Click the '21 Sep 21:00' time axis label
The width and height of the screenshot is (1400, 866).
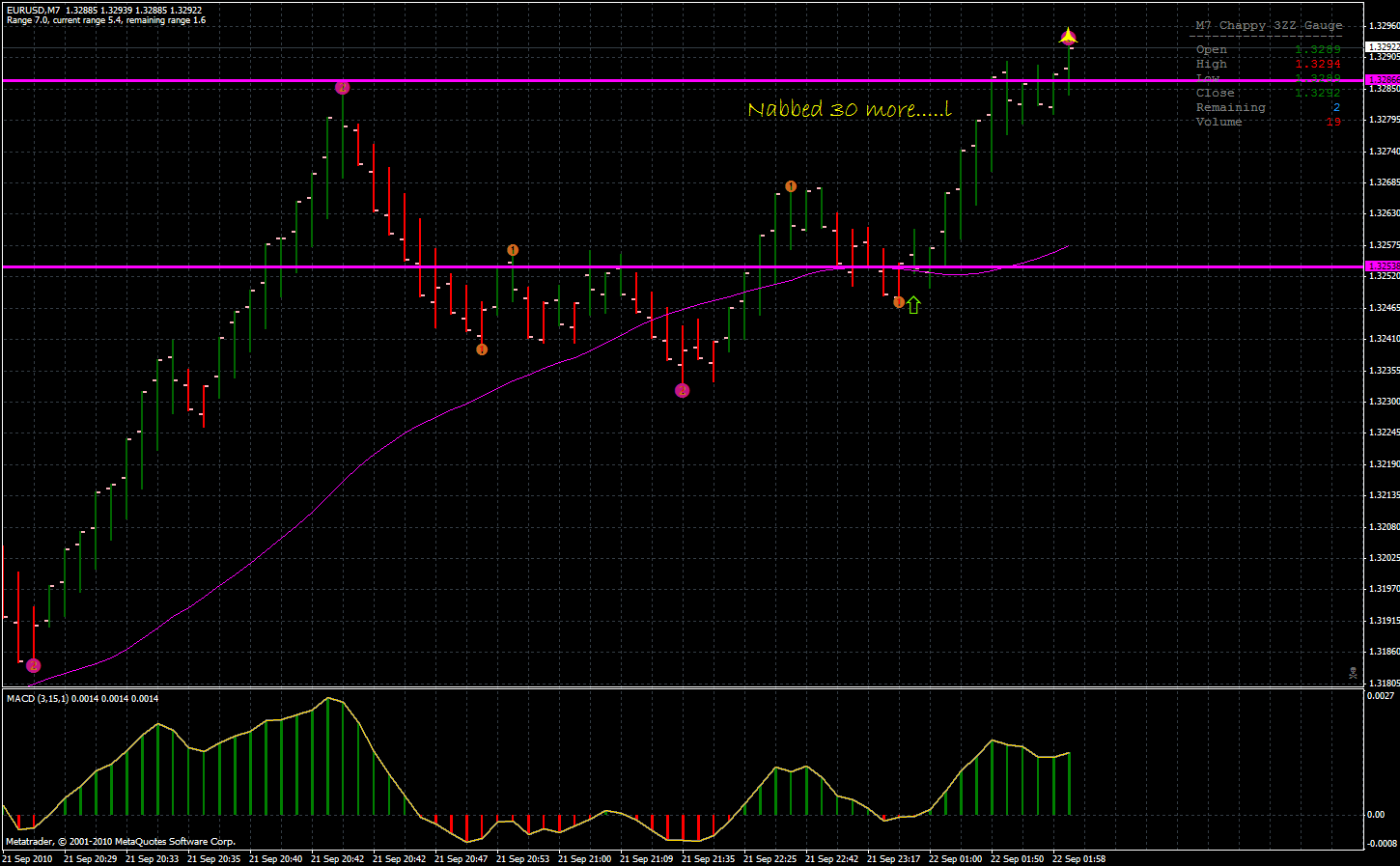[584, 858]
